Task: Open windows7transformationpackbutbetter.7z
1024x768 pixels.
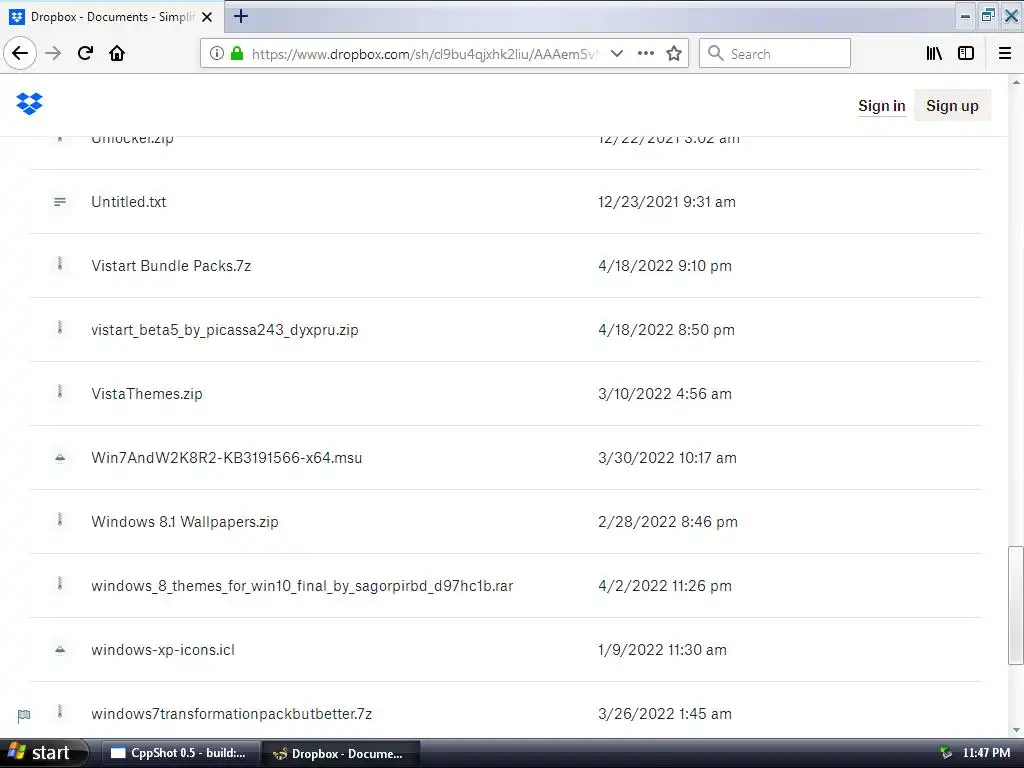Action: (232, 714)
